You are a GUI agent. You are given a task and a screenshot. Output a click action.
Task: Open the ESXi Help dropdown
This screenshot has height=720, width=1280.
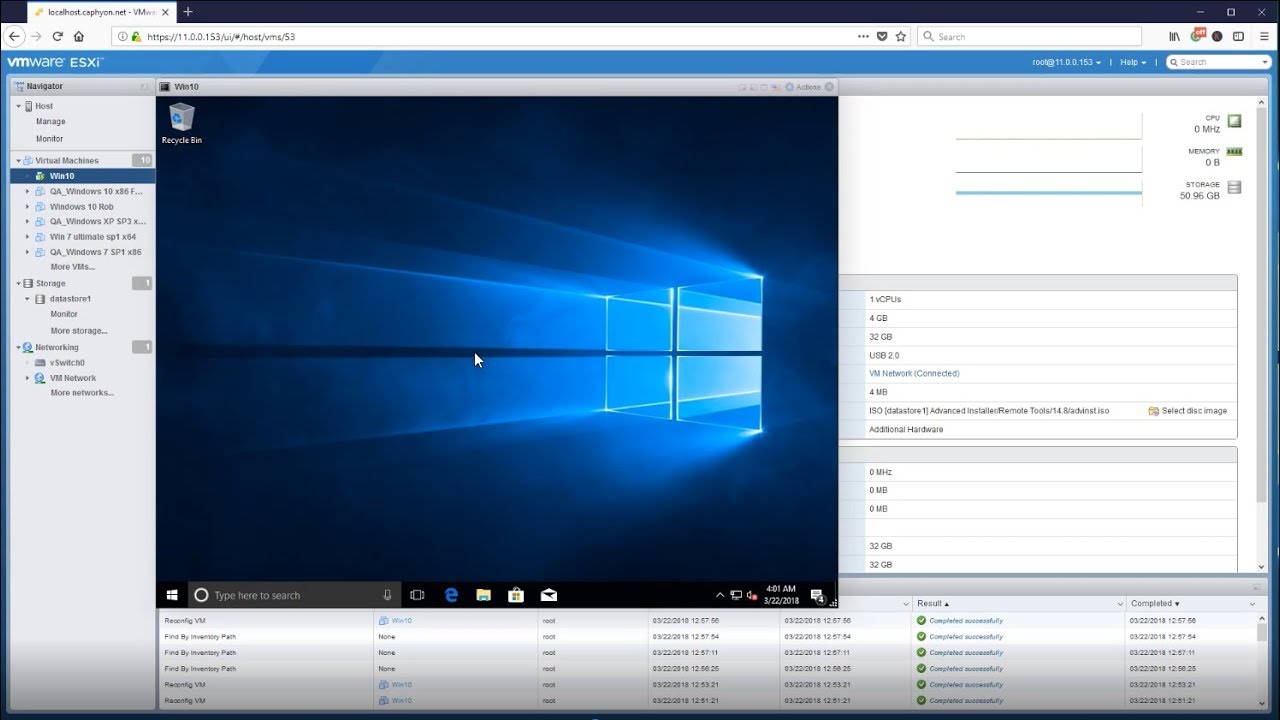(1132, 62)
